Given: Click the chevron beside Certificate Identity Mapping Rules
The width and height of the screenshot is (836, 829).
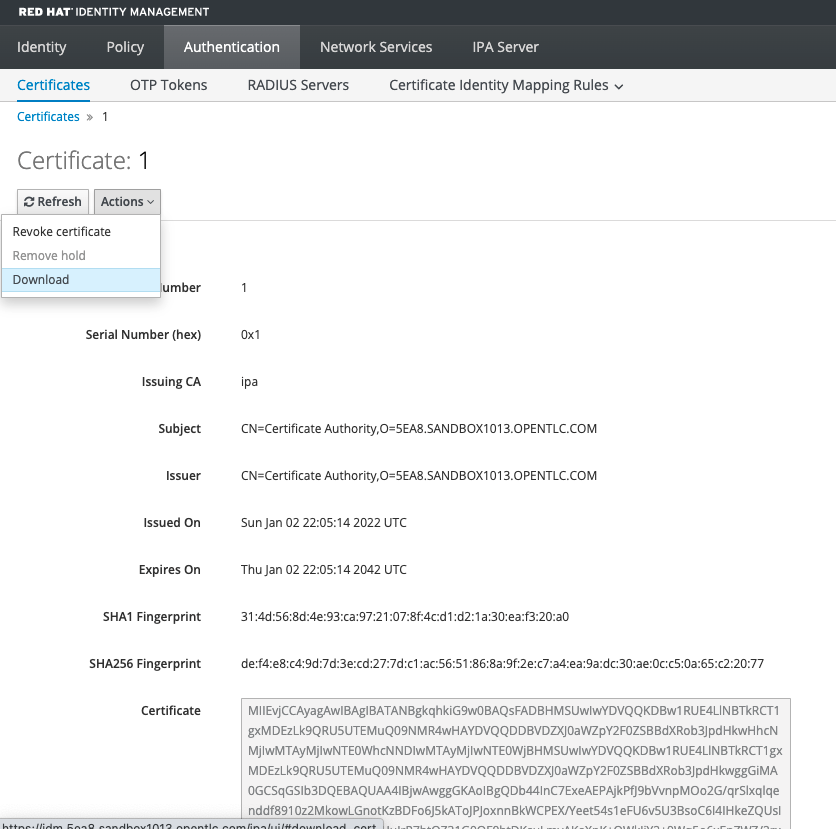Looking at the screenshot, I should (x=619, y=85).
